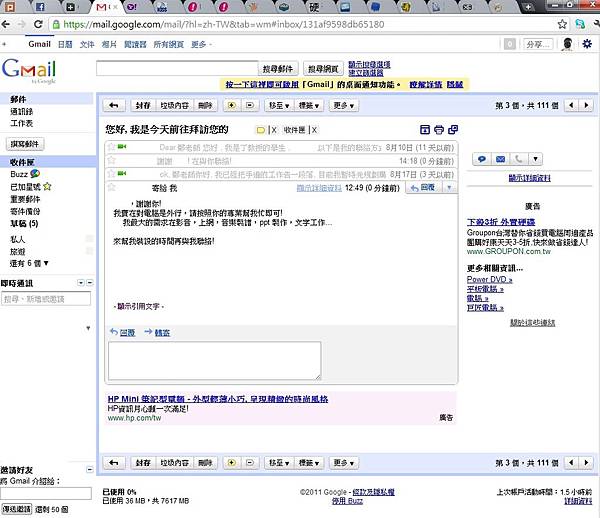This screenshot has height=518, width=600.
Task: Click the Gmail search input field
Action: click(177, 68)
